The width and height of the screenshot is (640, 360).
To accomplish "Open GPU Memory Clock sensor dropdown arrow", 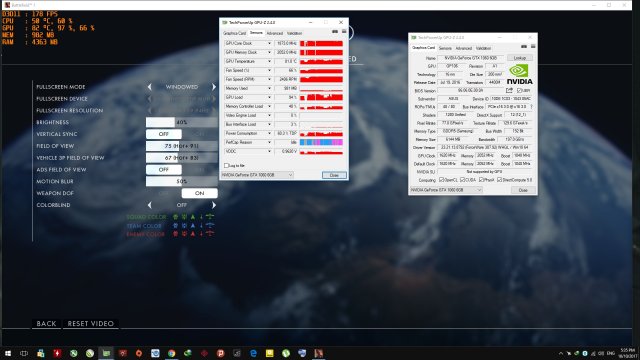I will tap(269, 52).
